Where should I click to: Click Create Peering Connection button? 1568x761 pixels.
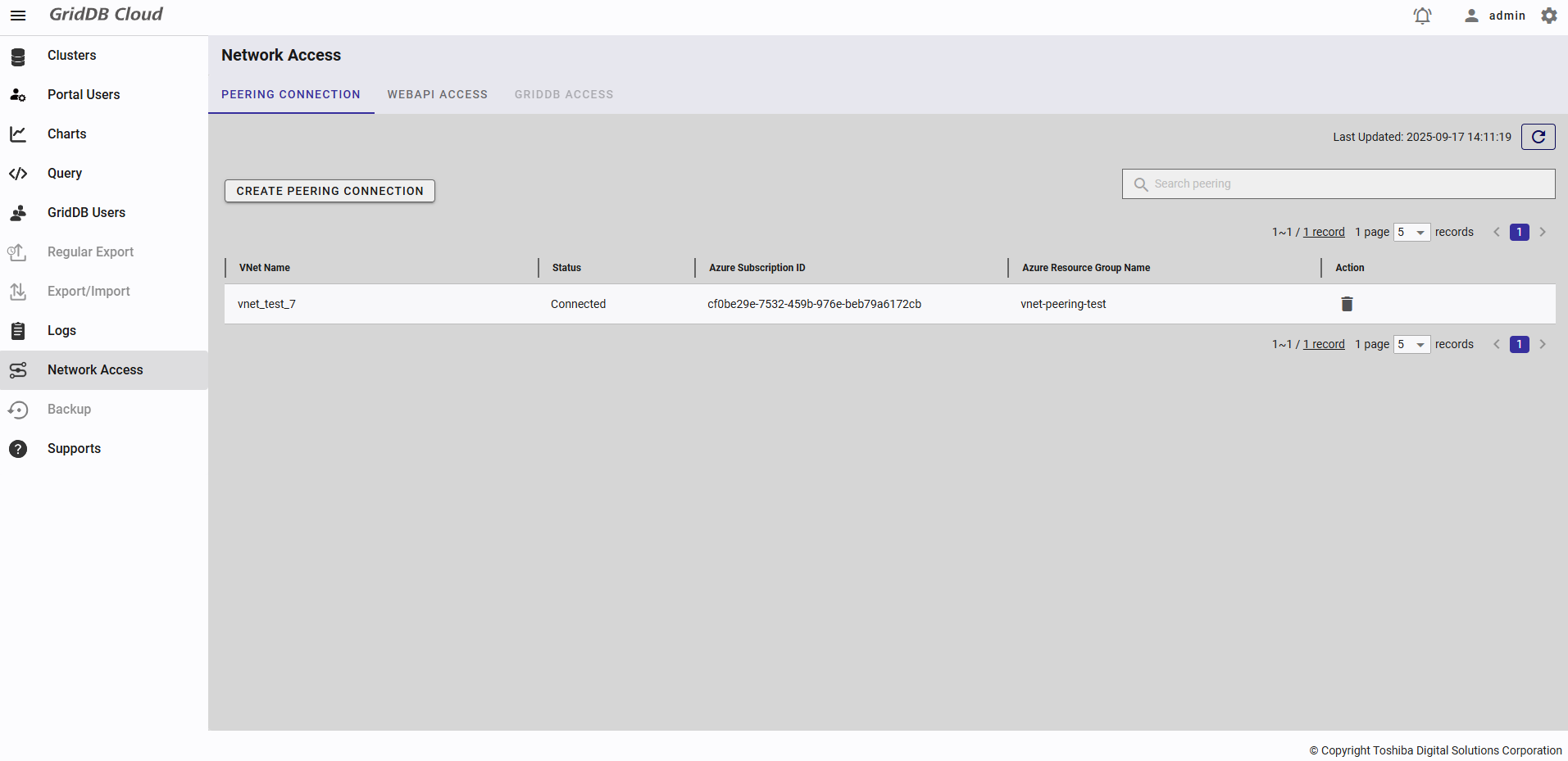(x=330, y=191)
